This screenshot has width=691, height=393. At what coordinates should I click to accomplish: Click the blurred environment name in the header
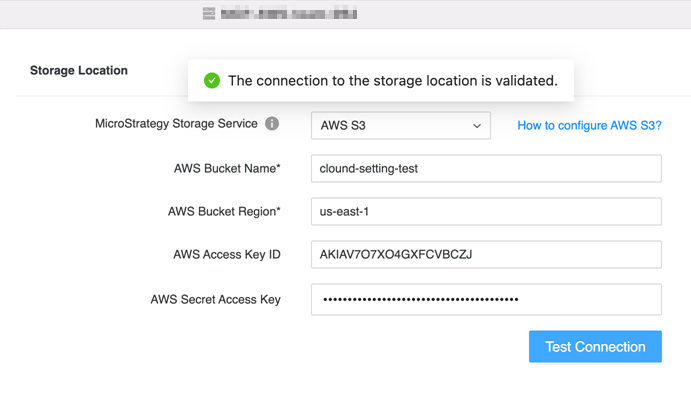tap(289, 14)
